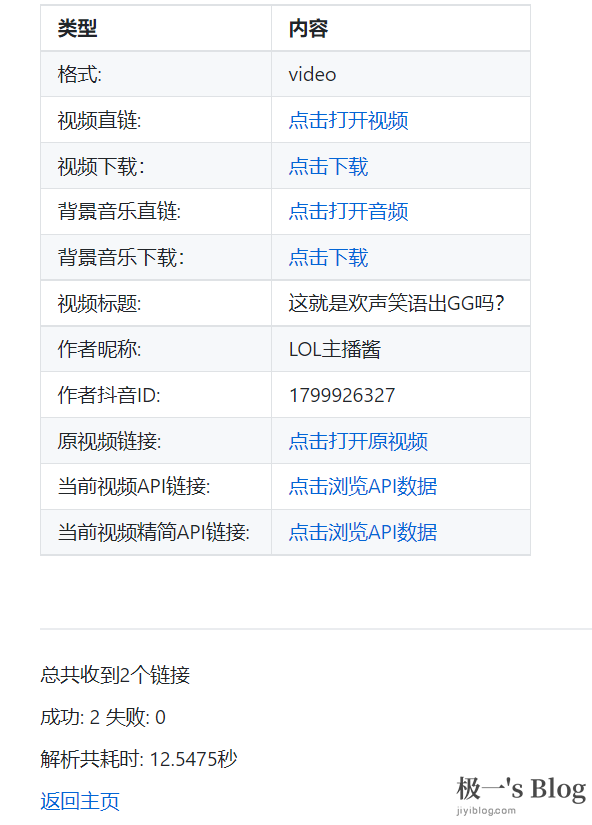
Task: Click the author nickname LOL主播酱
Action: coord(335,349)
